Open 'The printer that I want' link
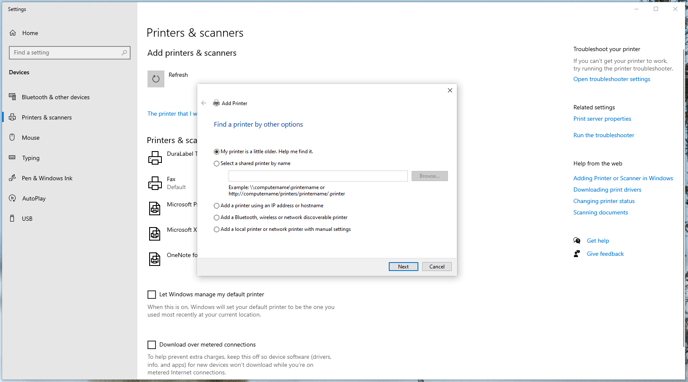This screenshot has height=382, width=688. pos(172,114)
